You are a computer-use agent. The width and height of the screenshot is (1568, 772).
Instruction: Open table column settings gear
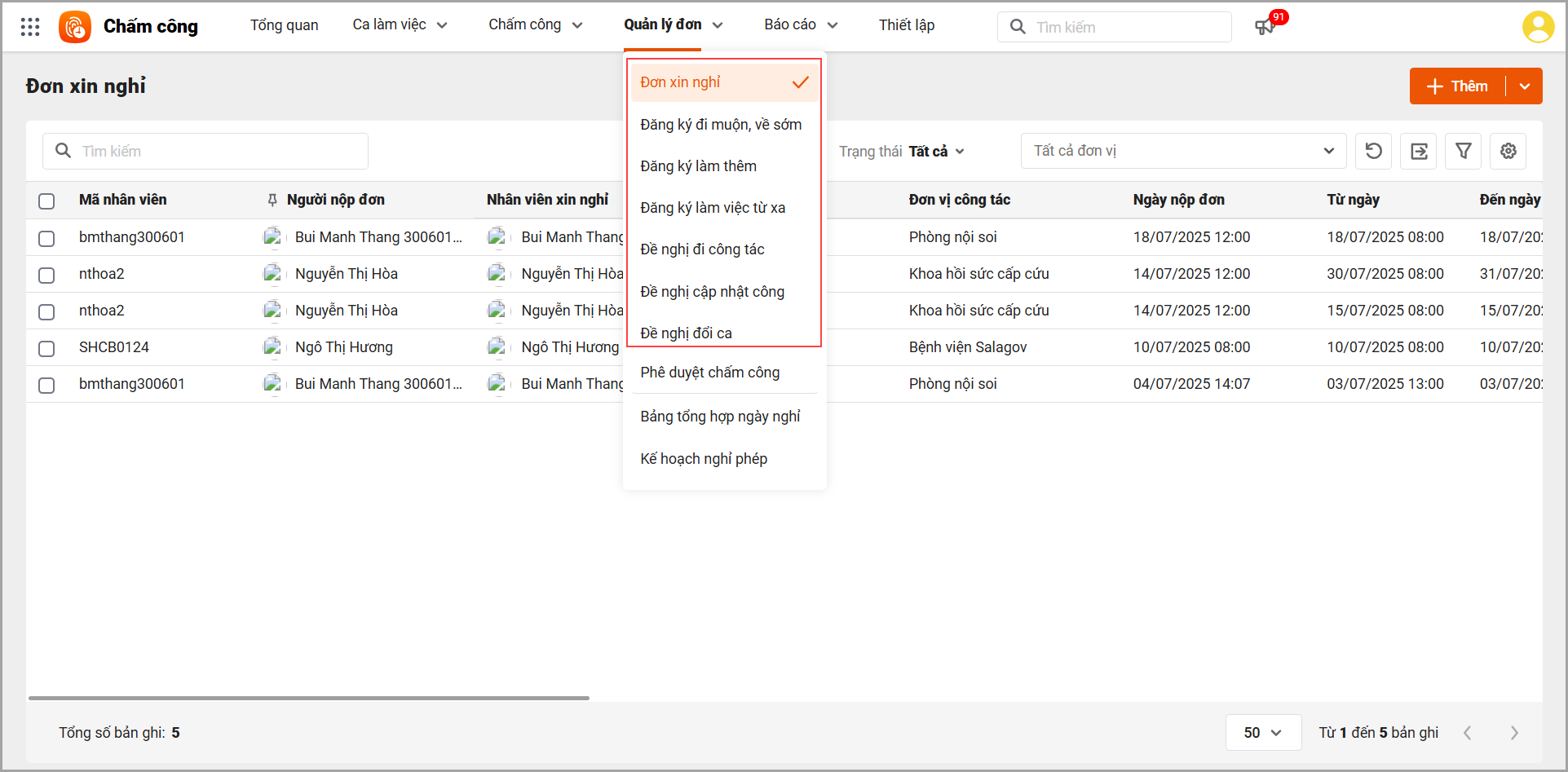tap(1508, 151)
